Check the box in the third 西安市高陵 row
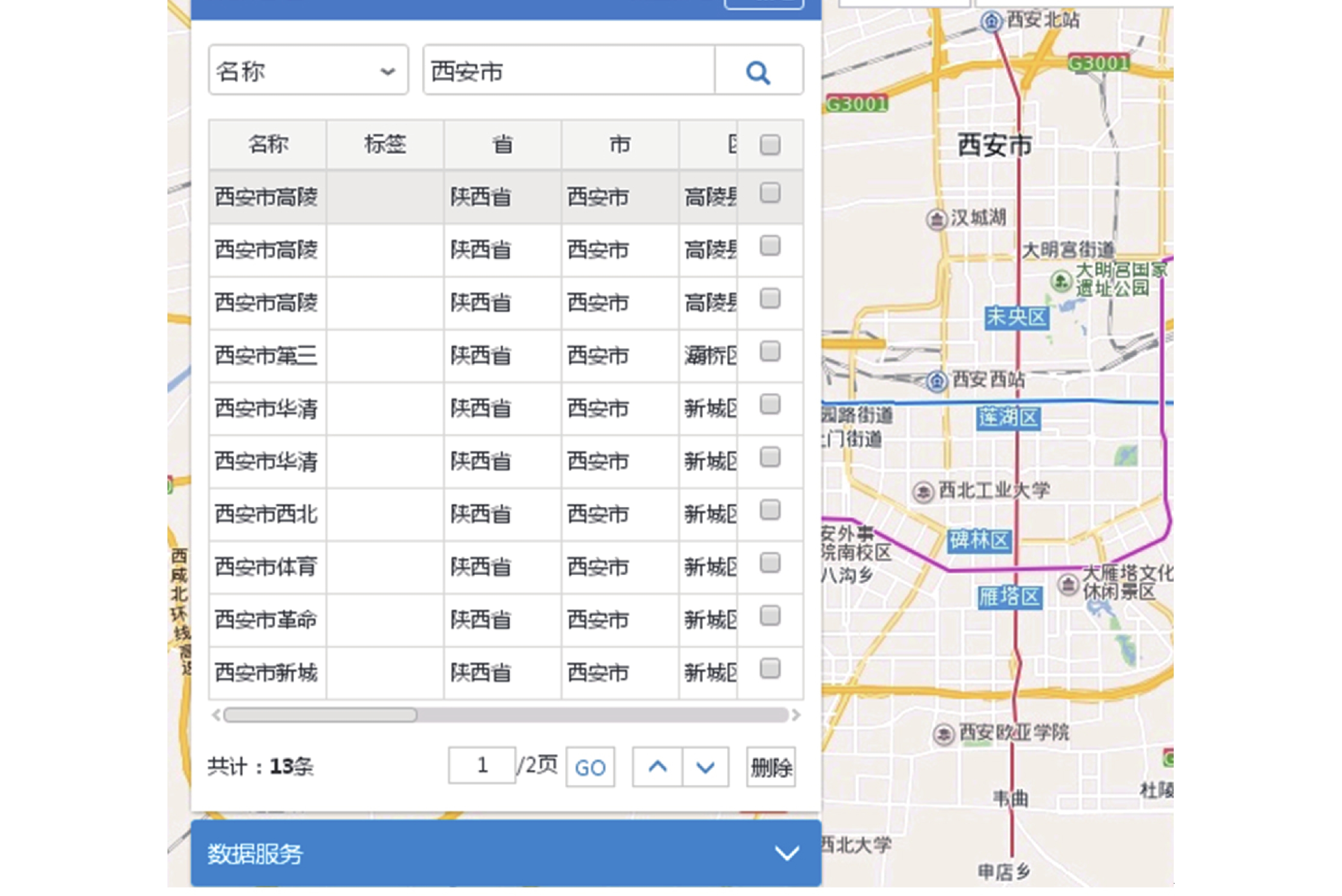The image size is (1342, 896). pyautogui.click(x=770, y=298)
